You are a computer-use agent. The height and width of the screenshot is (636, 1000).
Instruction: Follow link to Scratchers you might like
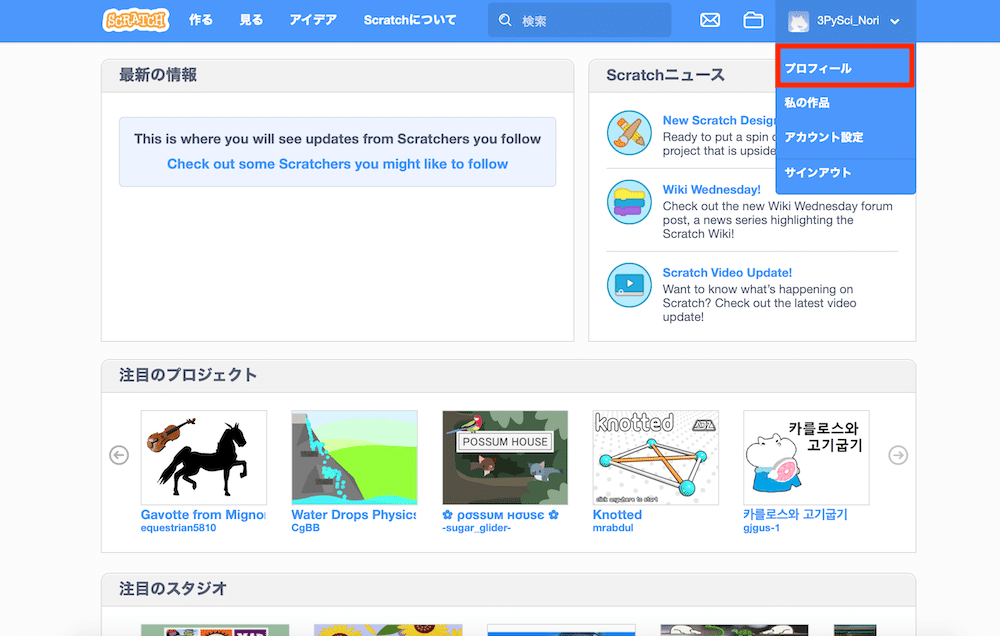(x=337, y=164)
